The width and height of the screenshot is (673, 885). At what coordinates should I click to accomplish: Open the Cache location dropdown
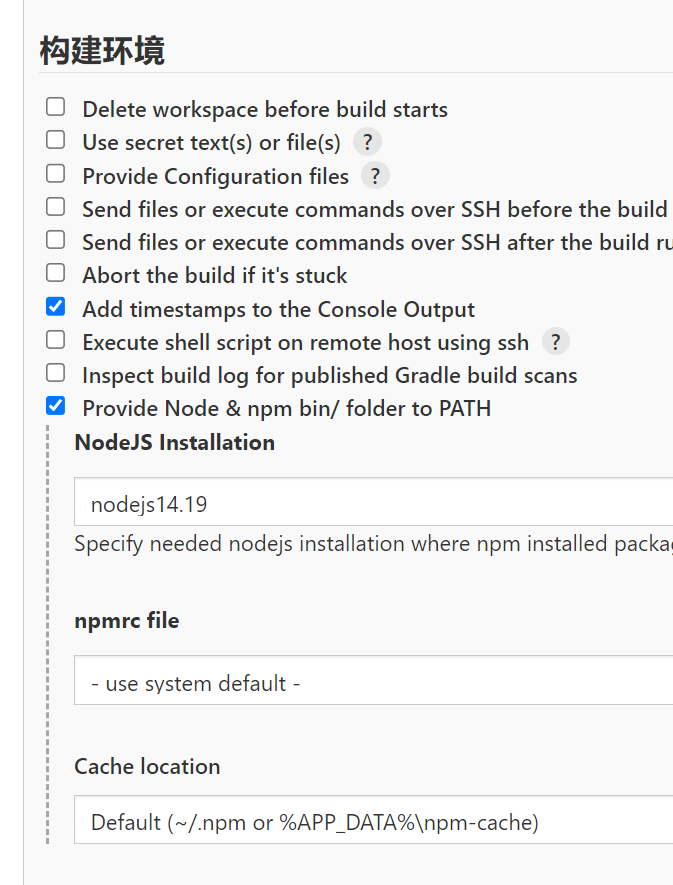point(372,821)
